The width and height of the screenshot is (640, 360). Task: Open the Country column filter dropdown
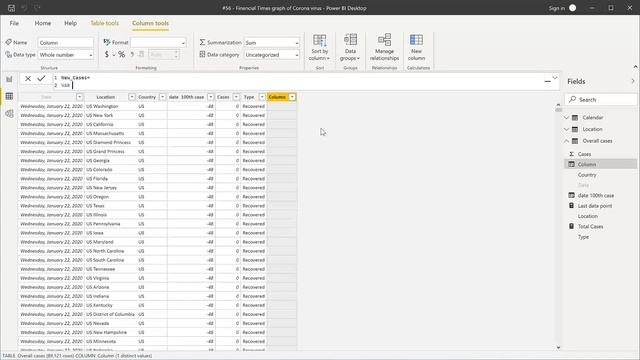(x=162, y=97)
